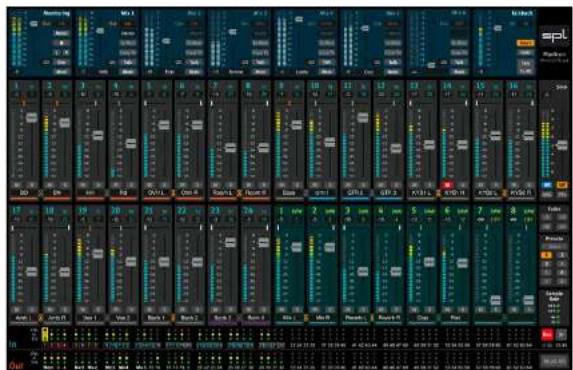Click the channel 16 number header
Screen dimensions: 573x370
coord(514,86)
